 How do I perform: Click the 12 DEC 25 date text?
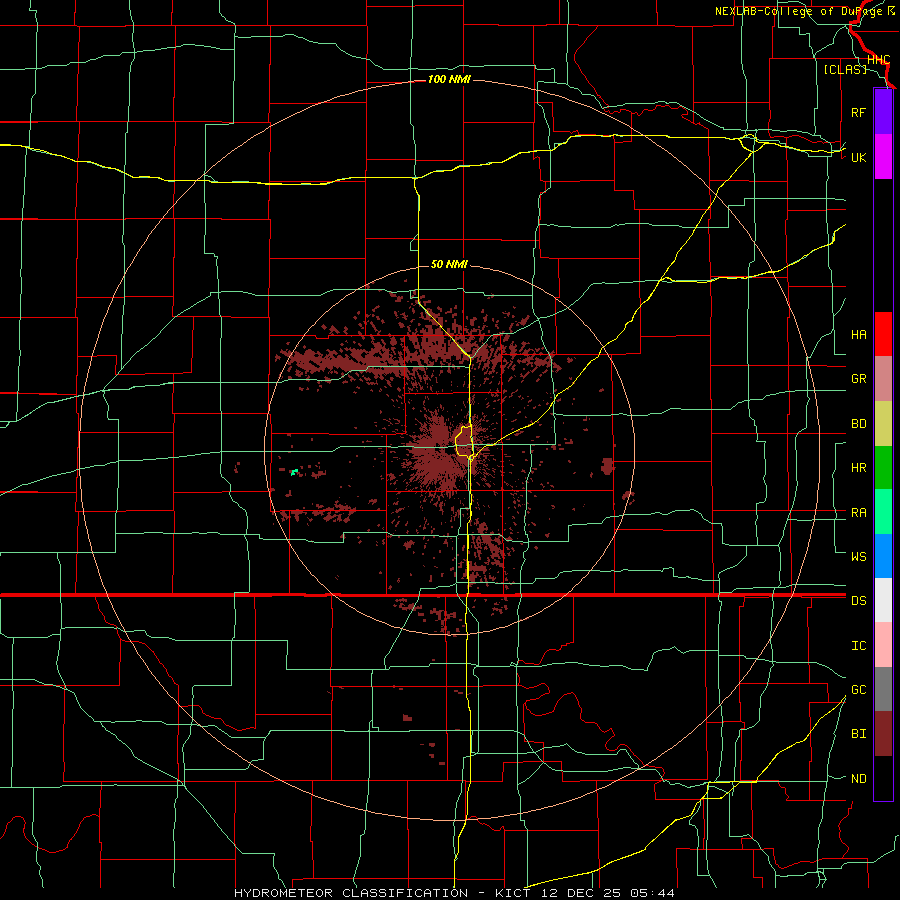581,893
